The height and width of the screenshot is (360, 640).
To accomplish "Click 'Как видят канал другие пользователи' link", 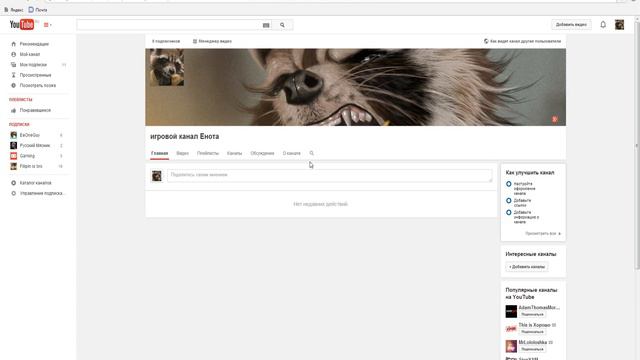I will pyautogui.click(x=522, y=41).
